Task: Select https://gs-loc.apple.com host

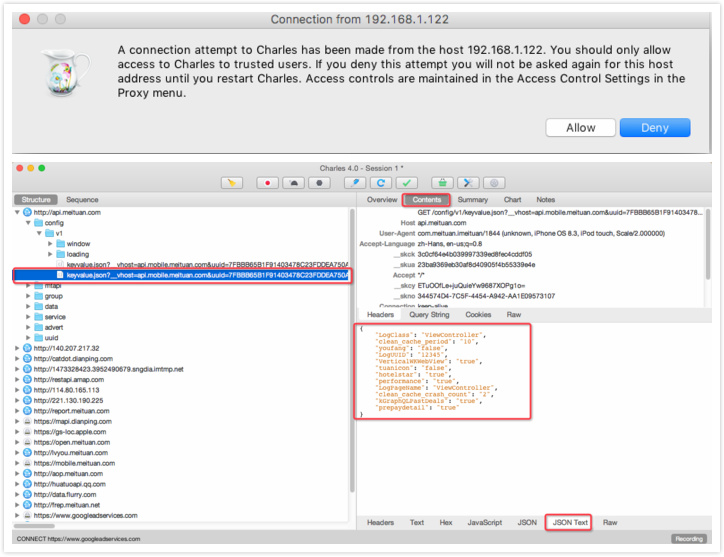Action: pyautogui.click(x=70, y=432)
